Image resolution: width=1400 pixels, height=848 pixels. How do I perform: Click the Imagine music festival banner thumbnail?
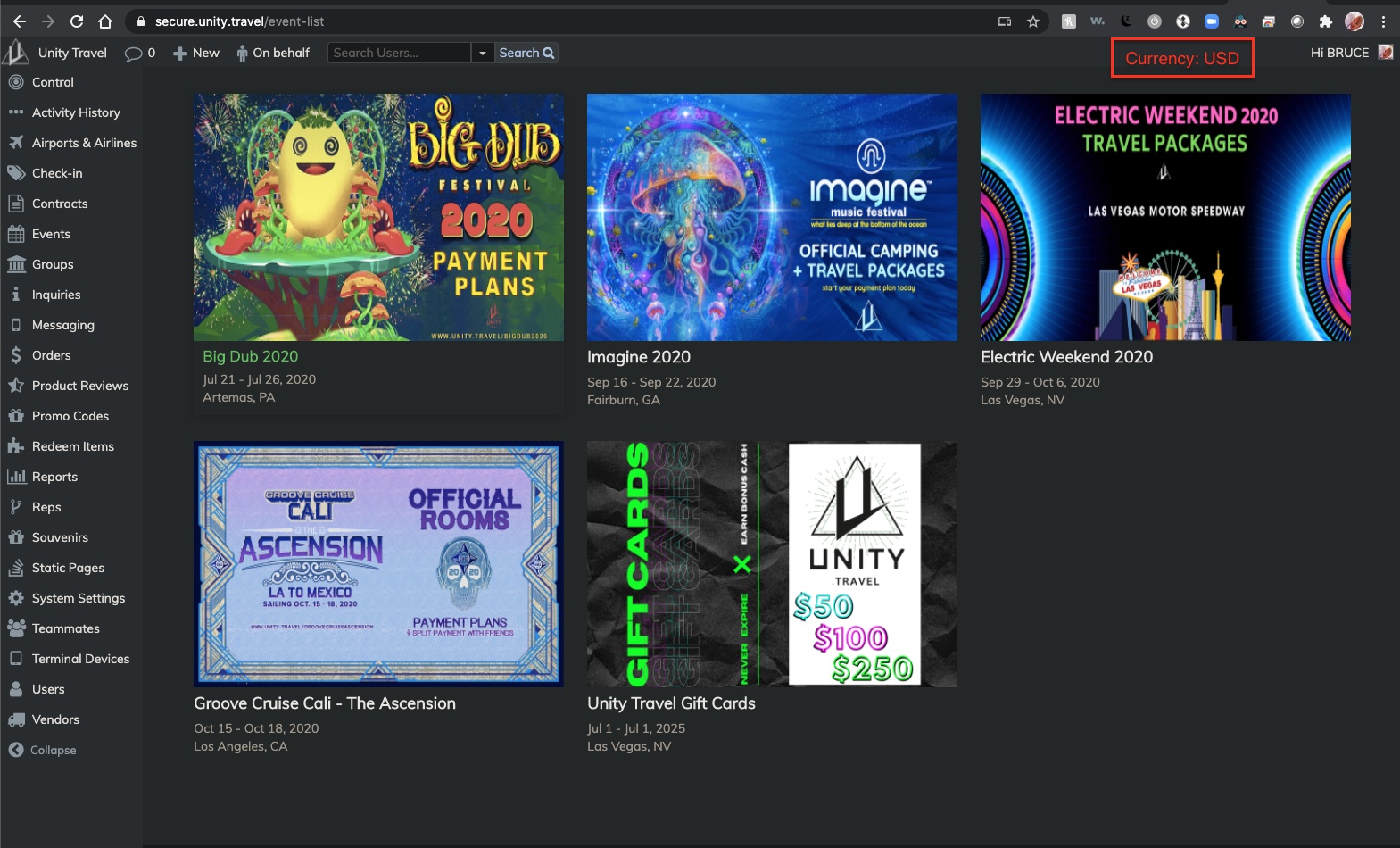(772, 217)
